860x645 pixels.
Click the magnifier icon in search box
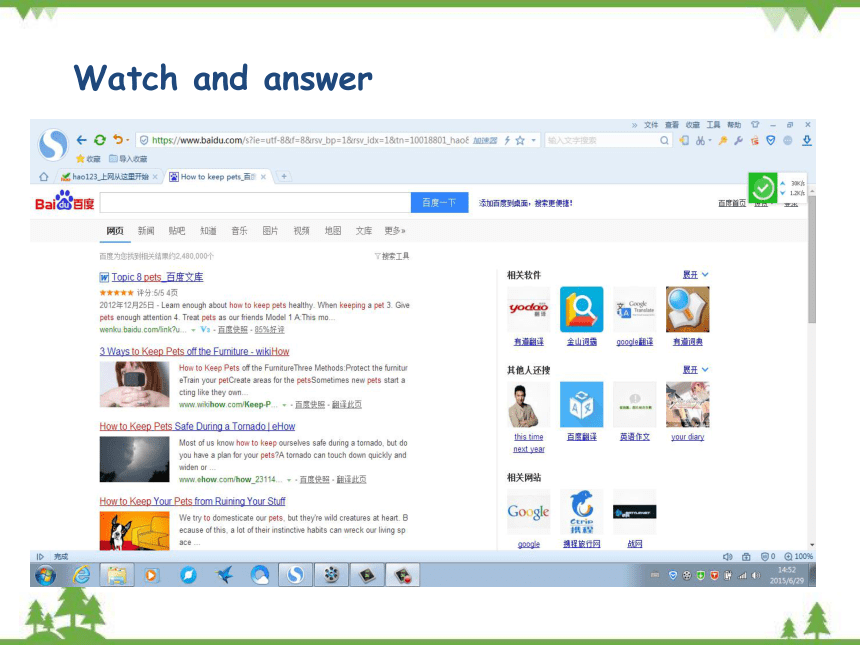664,140
